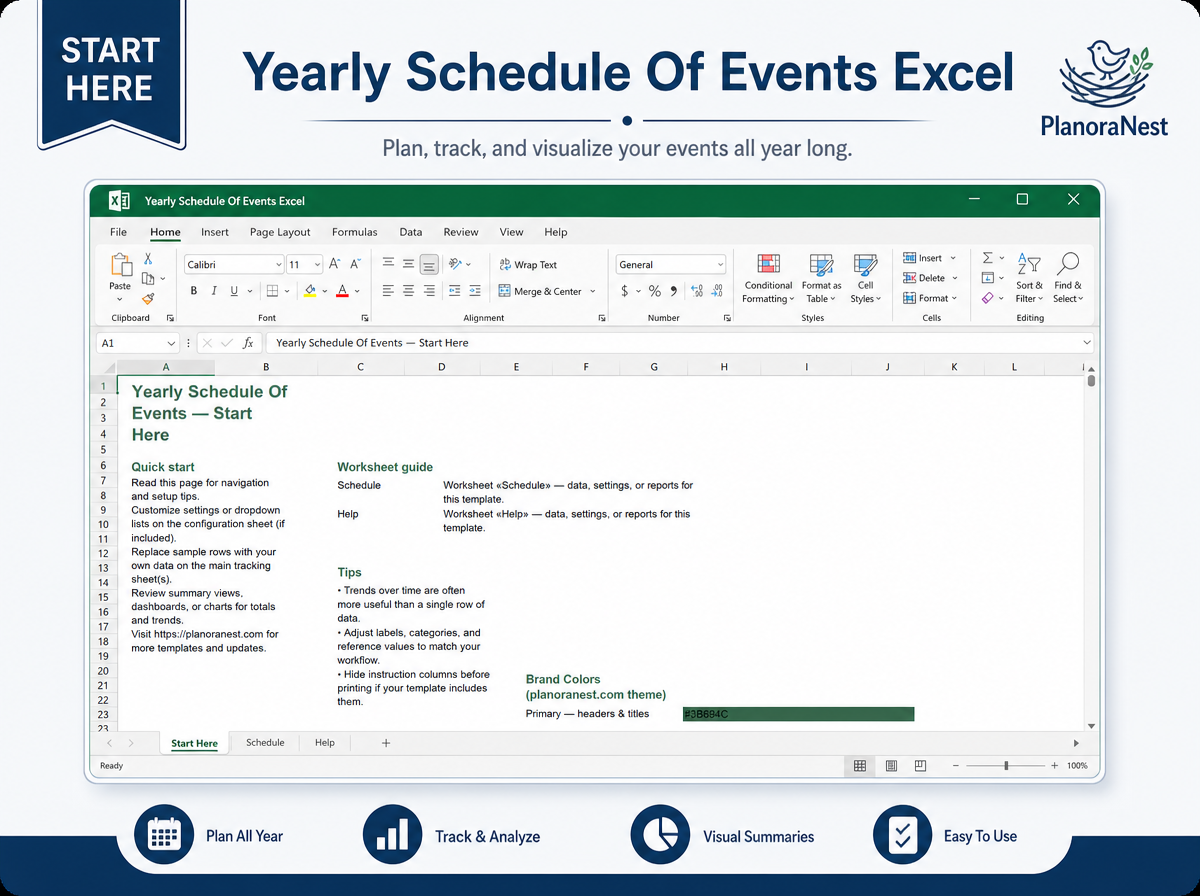Click the zoom in plus button
The width and height of the screenshot is (1200, 896).
pyautogui.click(x=1054, y=766)
